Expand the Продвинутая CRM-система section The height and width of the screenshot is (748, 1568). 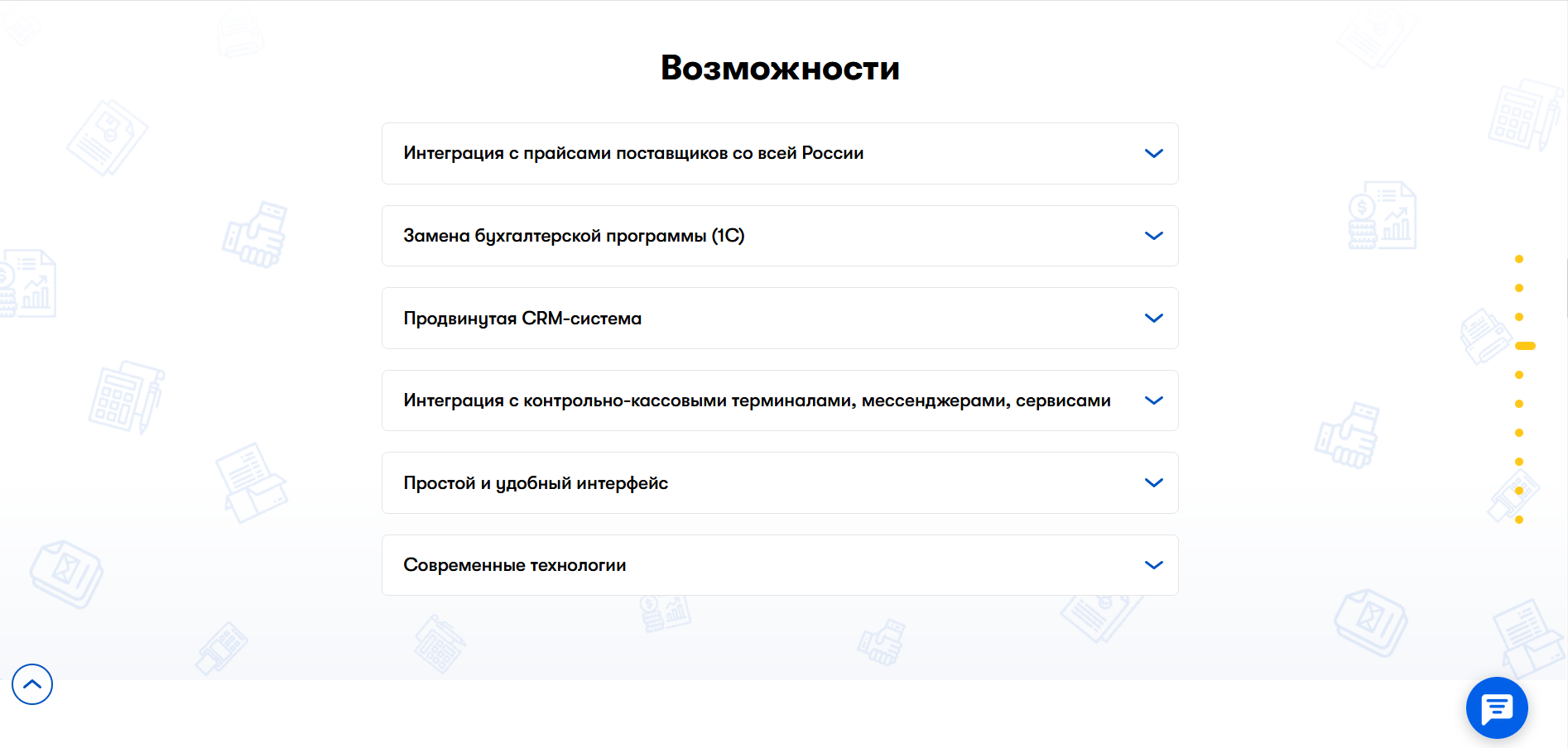(522, 319)
